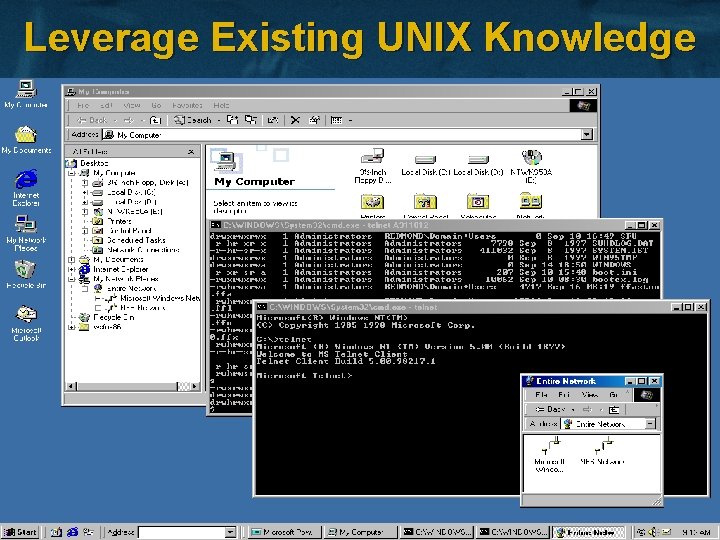The height and width of the screenshot is (540, 720).
Task: Select Recycle Bin in folder tree
Action: [113, 318]
